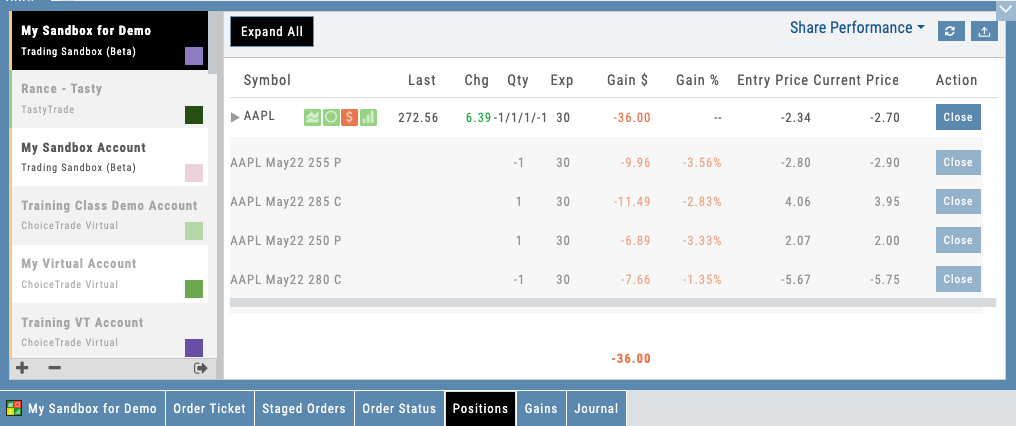Open the AAPL bar graph icon
This screenshot has height=426, width=1016.
click(368, 118)
